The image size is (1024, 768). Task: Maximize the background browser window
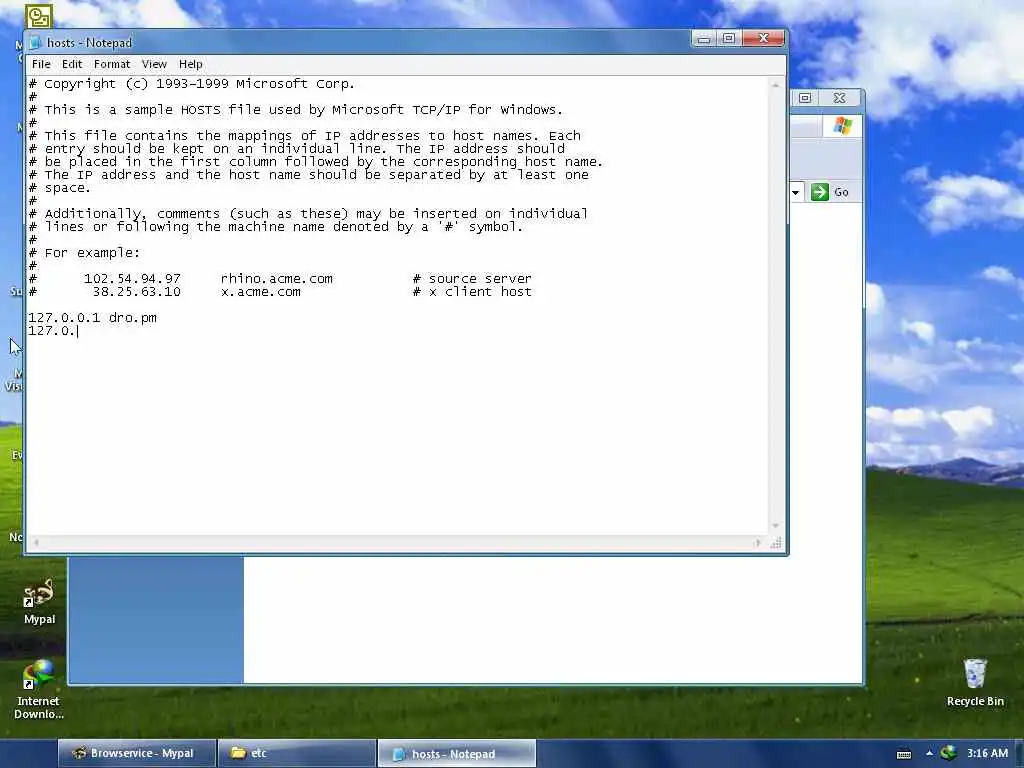point(805,98)
